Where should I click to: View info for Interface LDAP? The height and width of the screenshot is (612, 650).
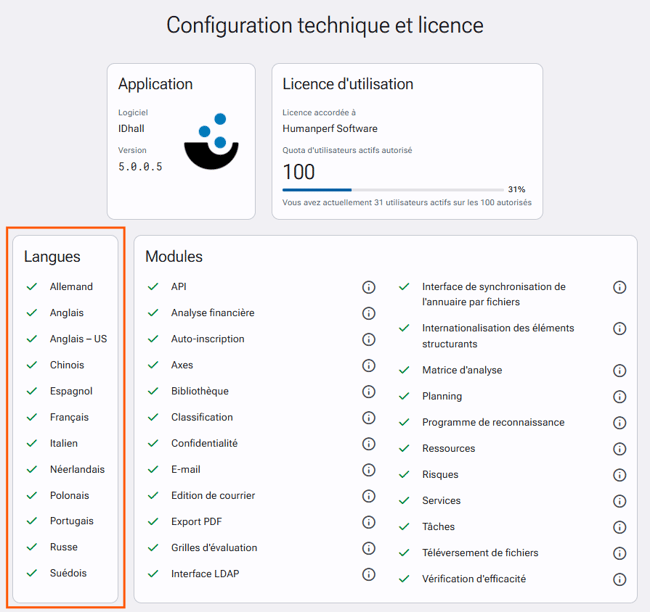(x=369, y=574)
